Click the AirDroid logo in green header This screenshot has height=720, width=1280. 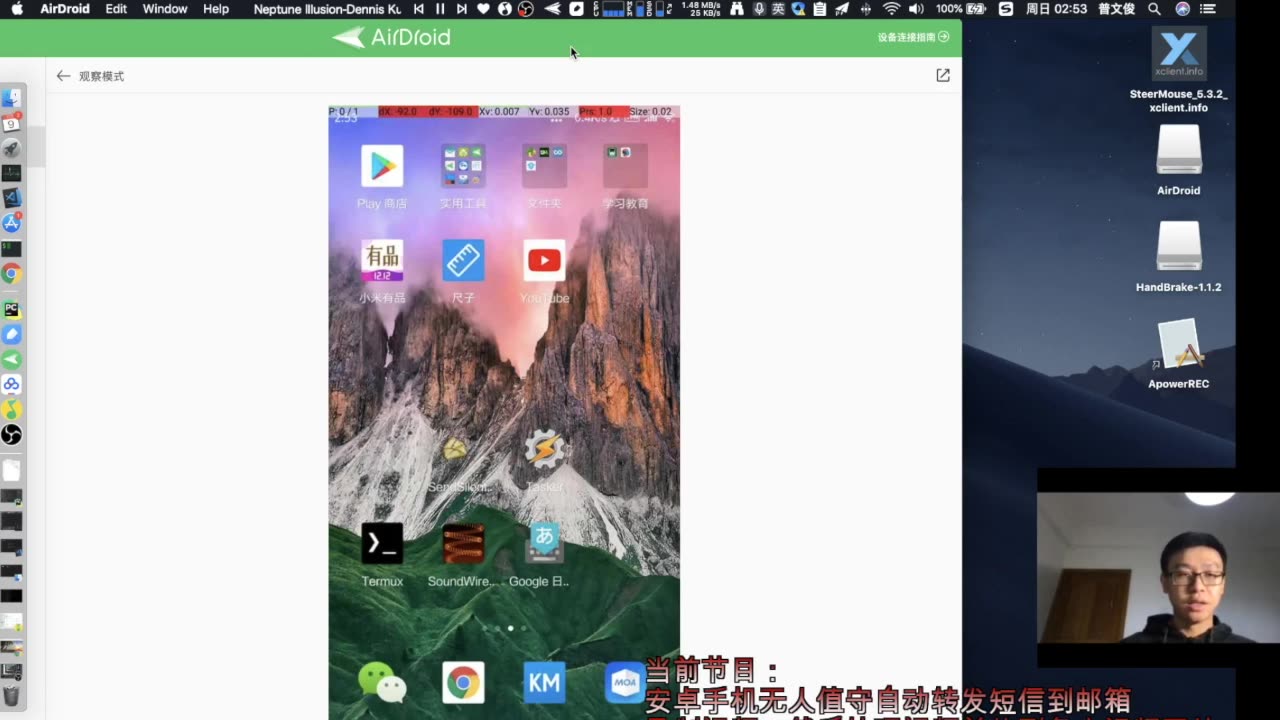coord(391,37)
